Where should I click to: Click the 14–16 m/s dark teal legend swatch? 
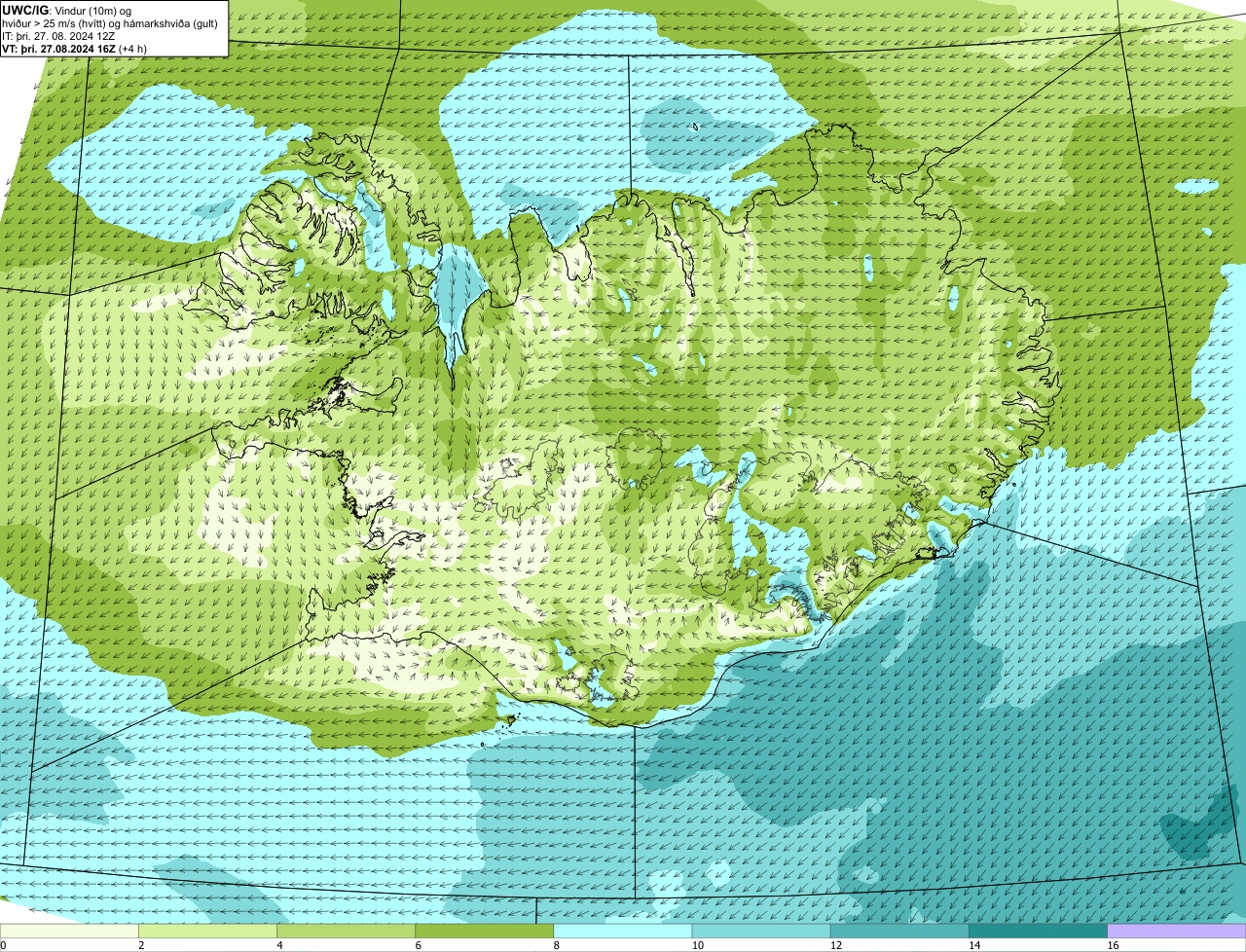coord(1038,932)
